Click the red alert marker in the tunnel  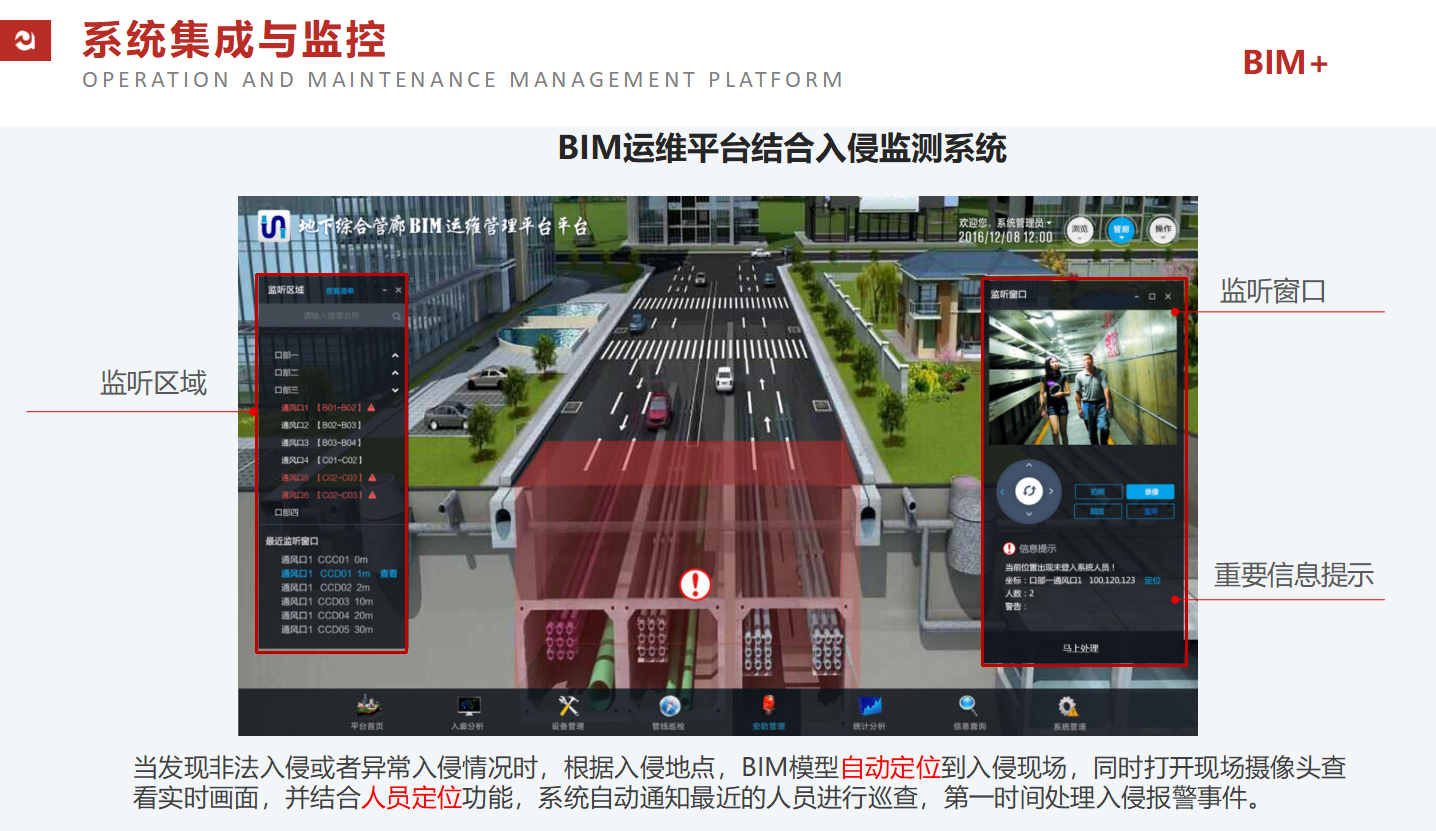click(x=694, y=584)
